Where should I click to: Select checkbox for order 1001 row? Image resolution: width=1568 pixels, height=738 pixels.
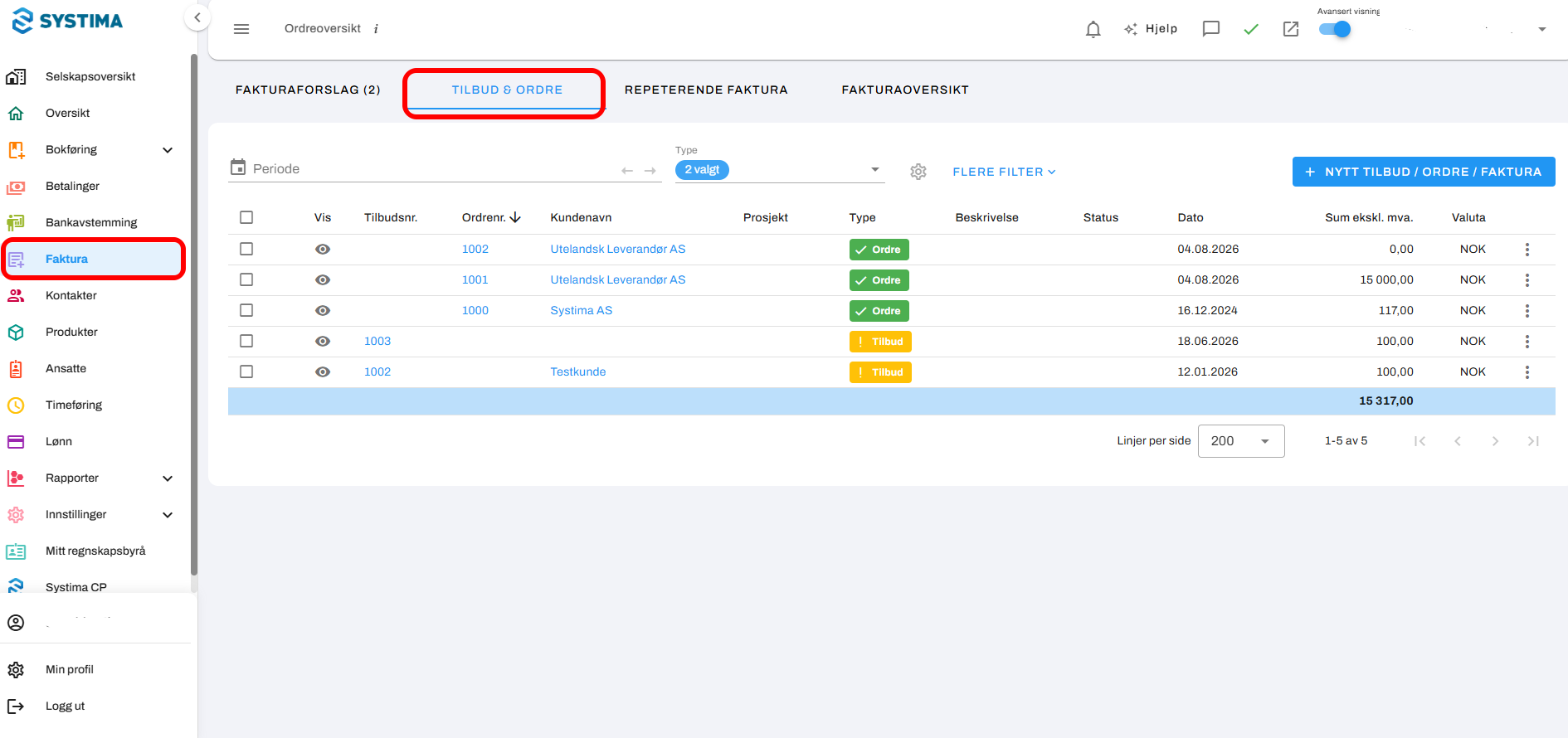[x=246, y=279]
